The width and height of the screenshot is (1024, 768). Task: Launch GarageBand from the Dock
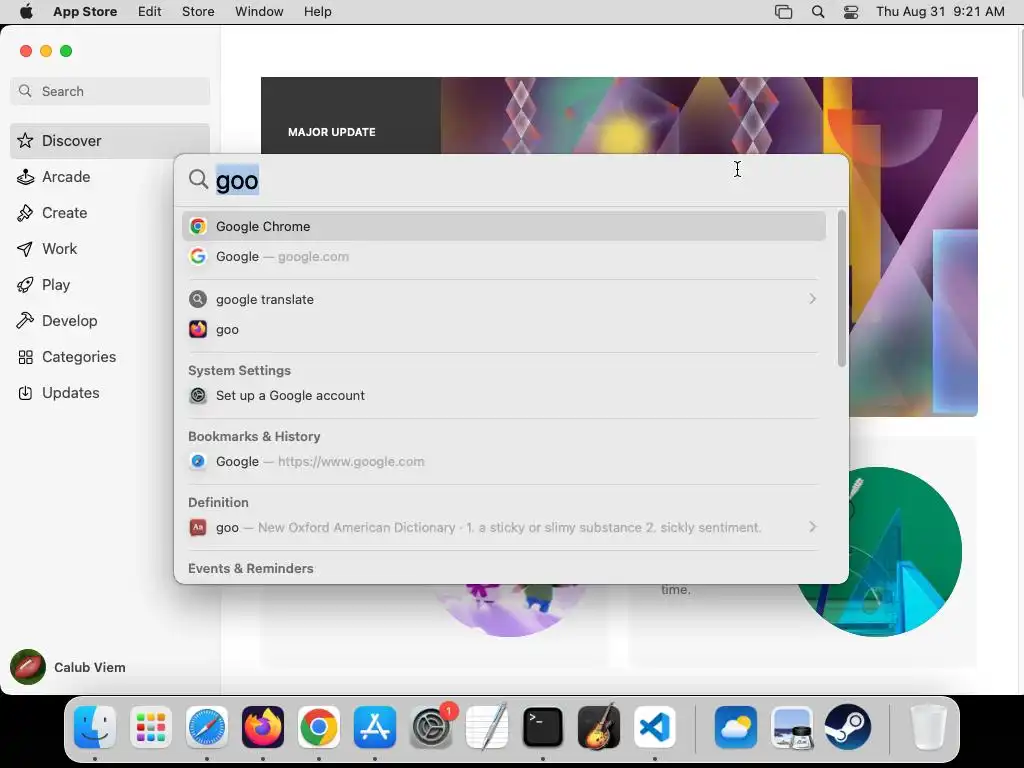(599, 727)
